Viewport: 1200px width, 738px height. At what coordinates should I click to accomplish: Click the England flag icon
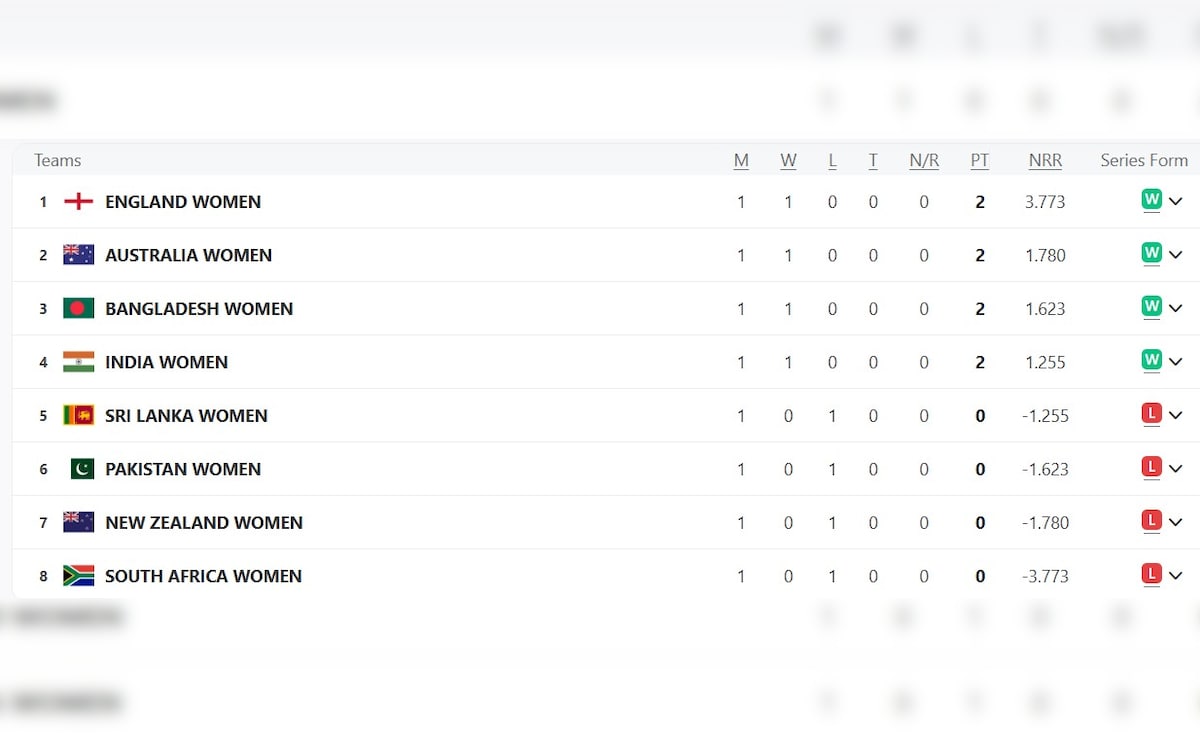78,202
